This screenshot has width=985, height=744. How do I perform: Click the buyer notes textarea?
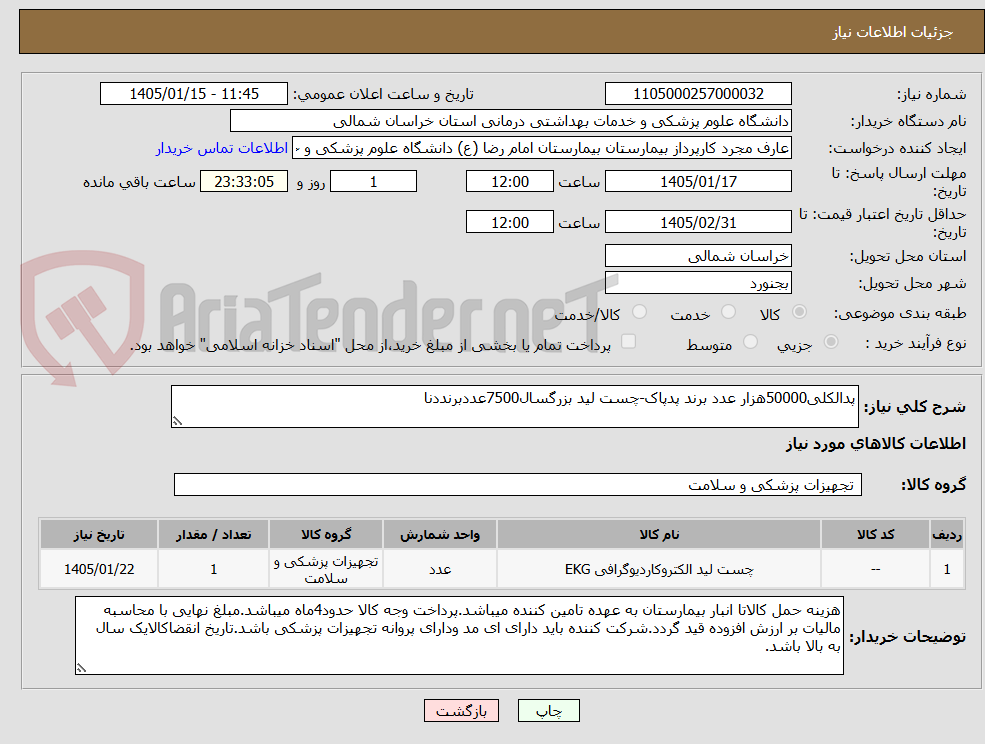pos(459,636)
